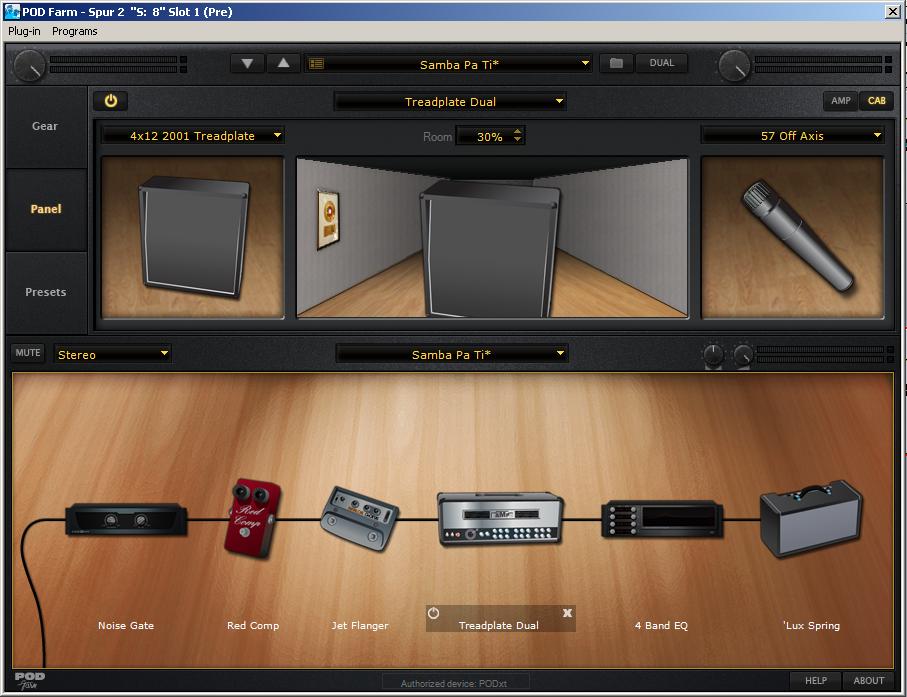Viewport: 907px width, 697px height.
Task: Toggle the MUTE button
Action: point(28,353)
